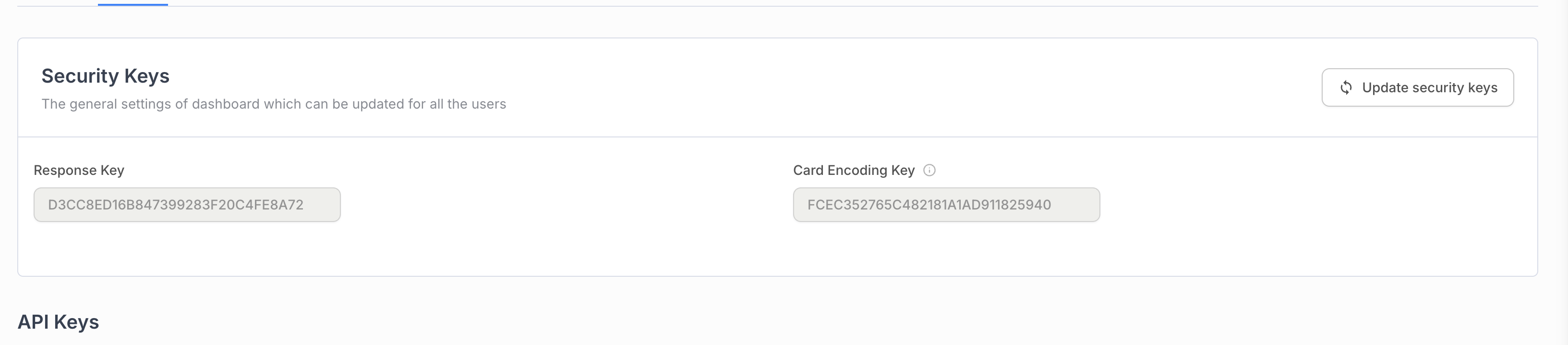Viewport: 1568px width, 345px height.
Task: Click the Response Key field label
Action: 79,170
